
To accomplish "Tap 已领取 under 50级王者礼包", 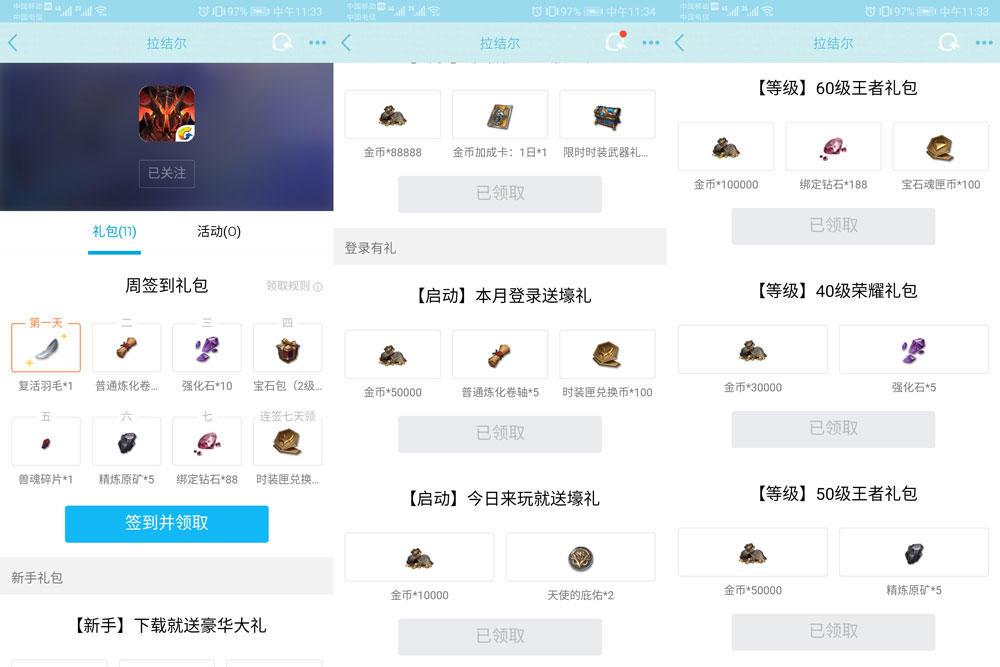I will [x=834, y=632].
